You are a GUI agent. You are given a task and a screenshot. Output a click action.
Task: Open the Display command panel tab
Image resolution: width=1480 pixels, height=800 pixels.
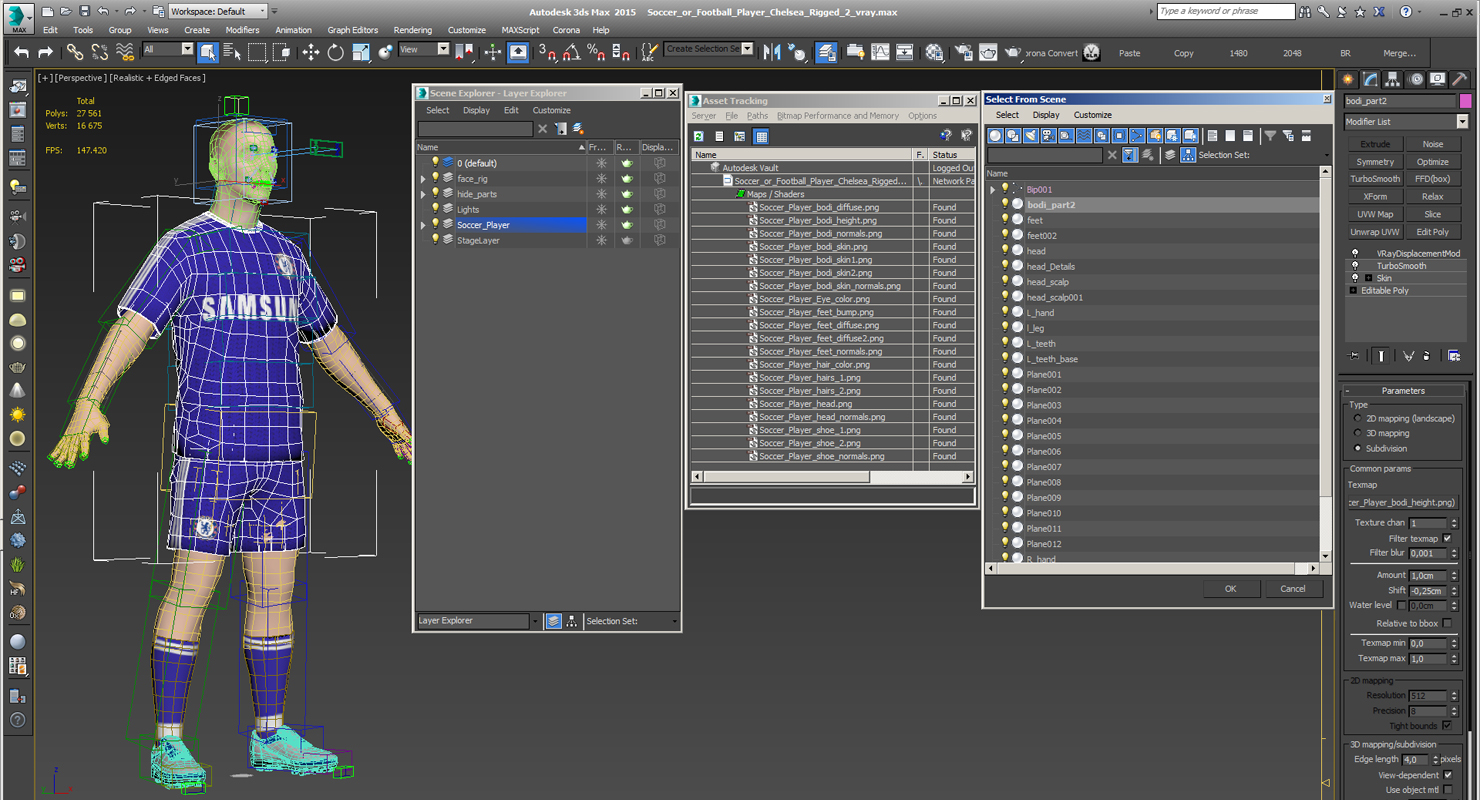point(1437,79)
